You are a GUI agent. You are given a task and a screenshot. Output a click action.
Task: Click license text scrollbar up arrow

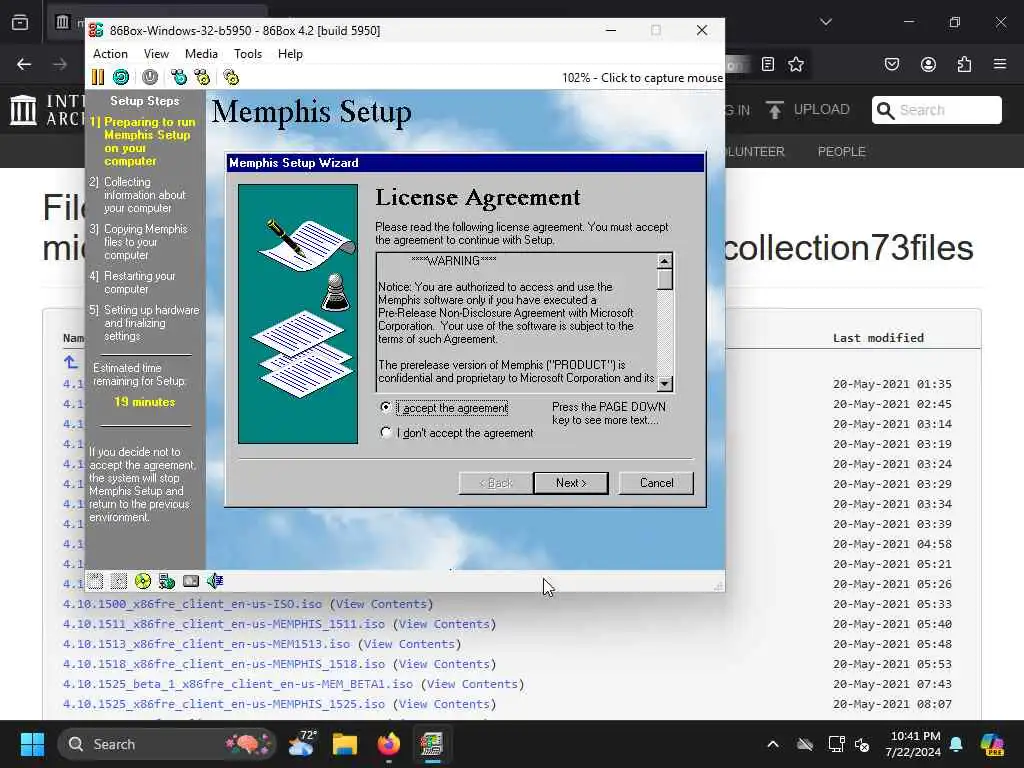coord(664,261)
